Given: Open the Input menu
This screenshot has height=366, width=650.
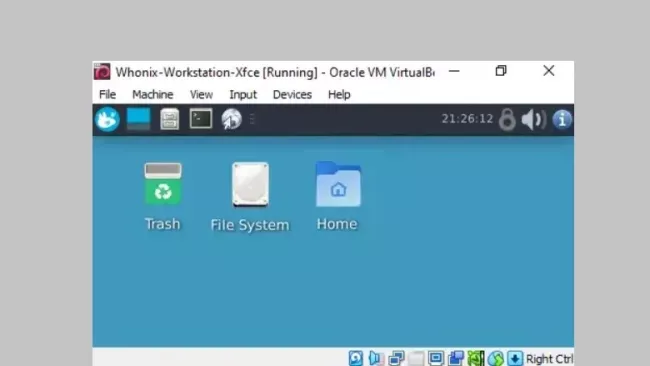Looking at the screenshot, I should 243,95.
